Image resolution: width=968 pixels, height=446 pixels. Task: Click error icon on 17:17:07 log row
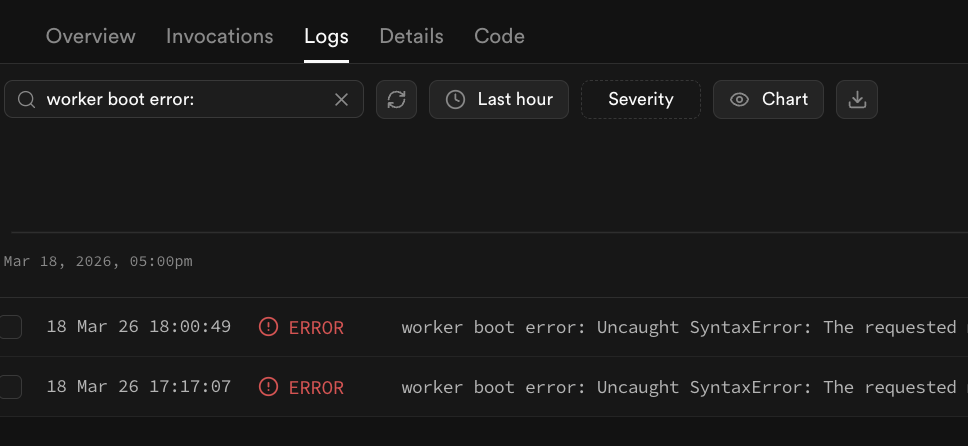(268, 387)
